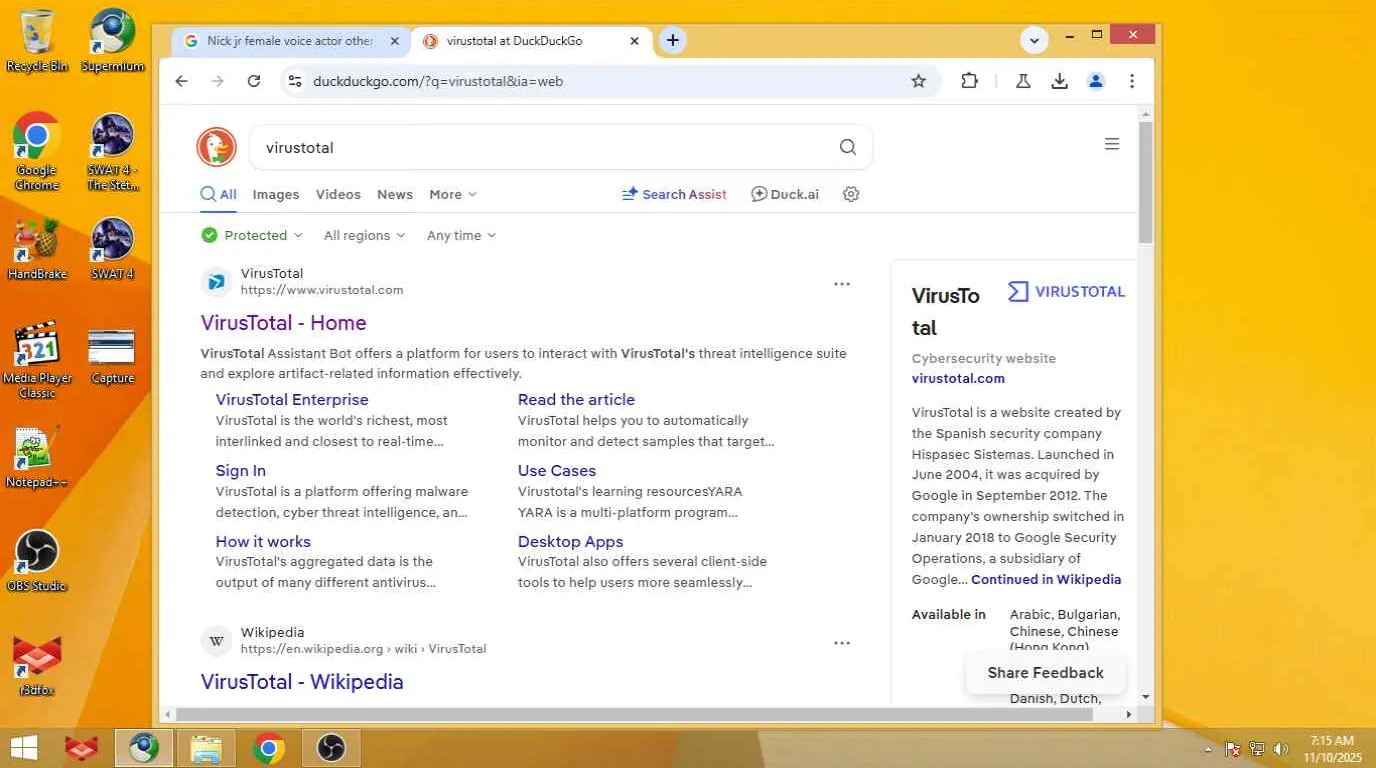Open OBS from the taskbar
1376x768 pixels.
(x=331, y=748)
